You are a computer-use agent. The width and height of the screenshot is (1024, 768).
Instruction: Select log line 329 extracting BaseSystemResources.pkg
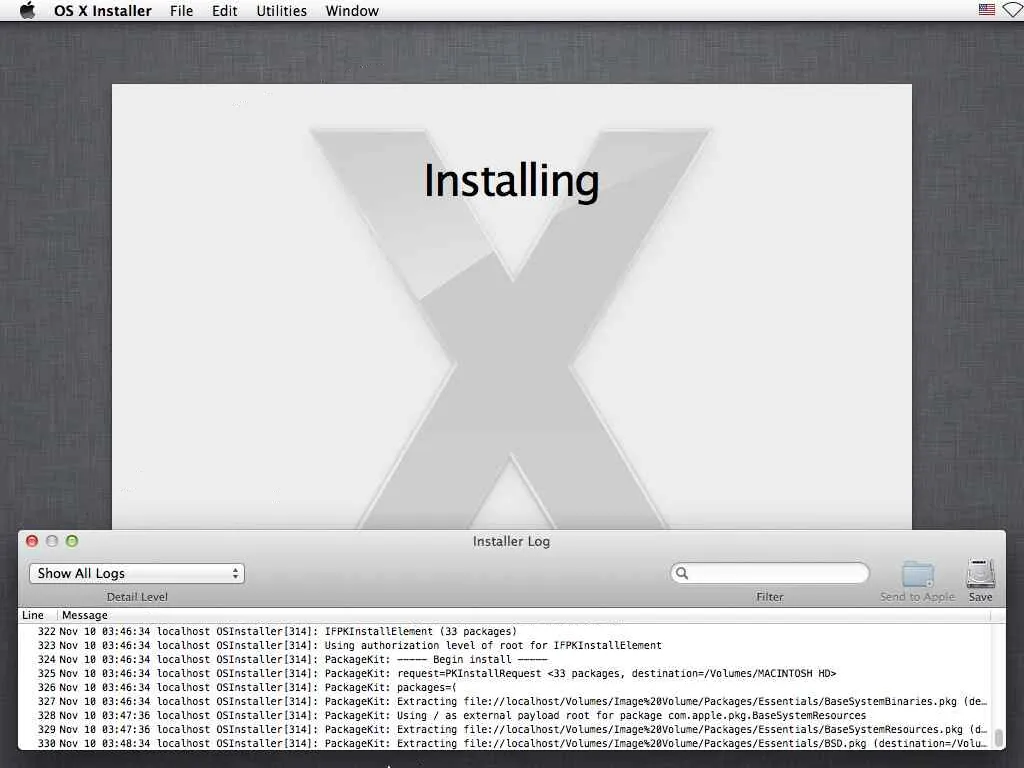[503, 729]
